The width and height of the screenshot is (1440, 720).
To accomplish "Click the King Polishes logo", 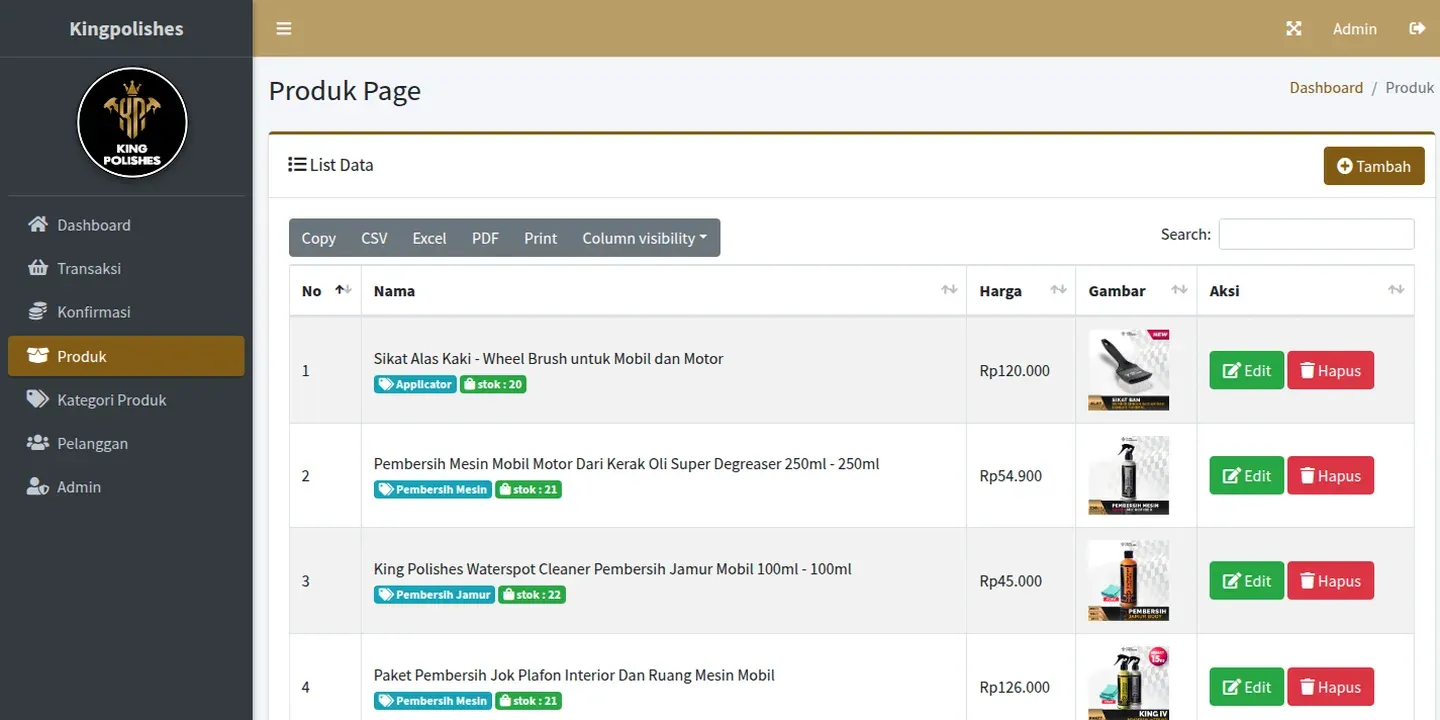I will point(132,122).
